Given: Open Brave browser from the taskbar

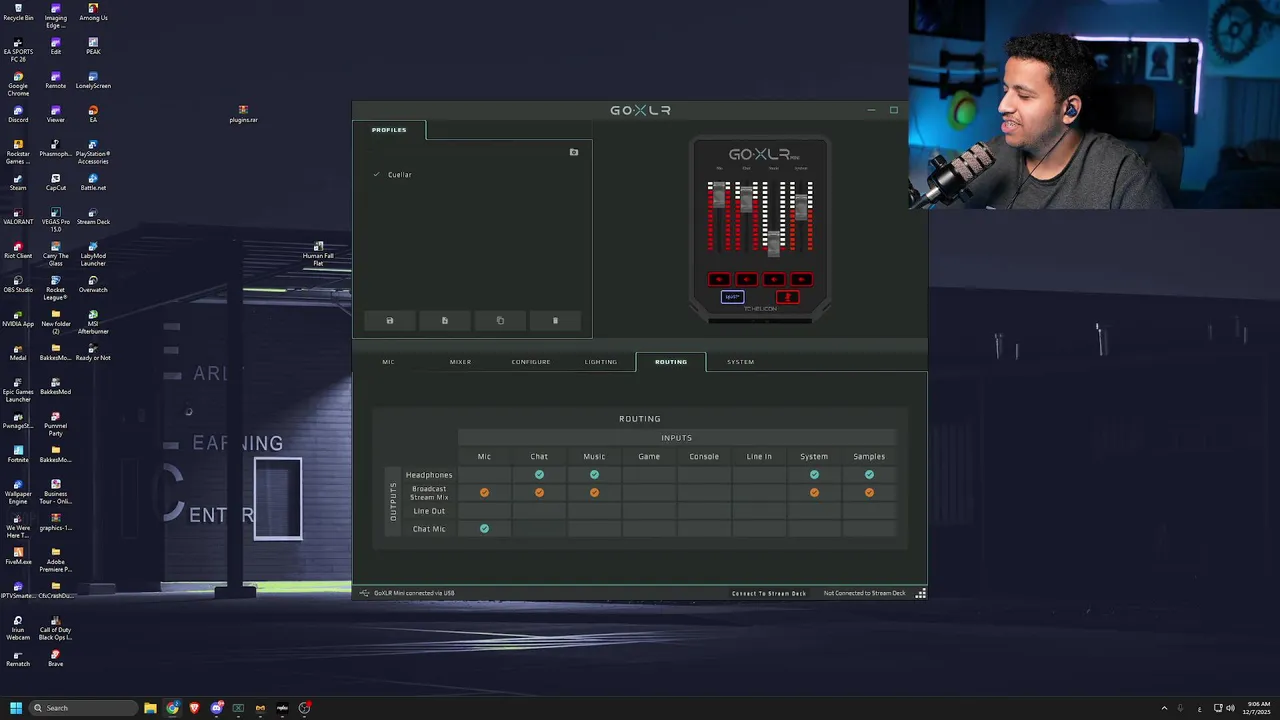Looking at the screenshot, I should point(194,708).
